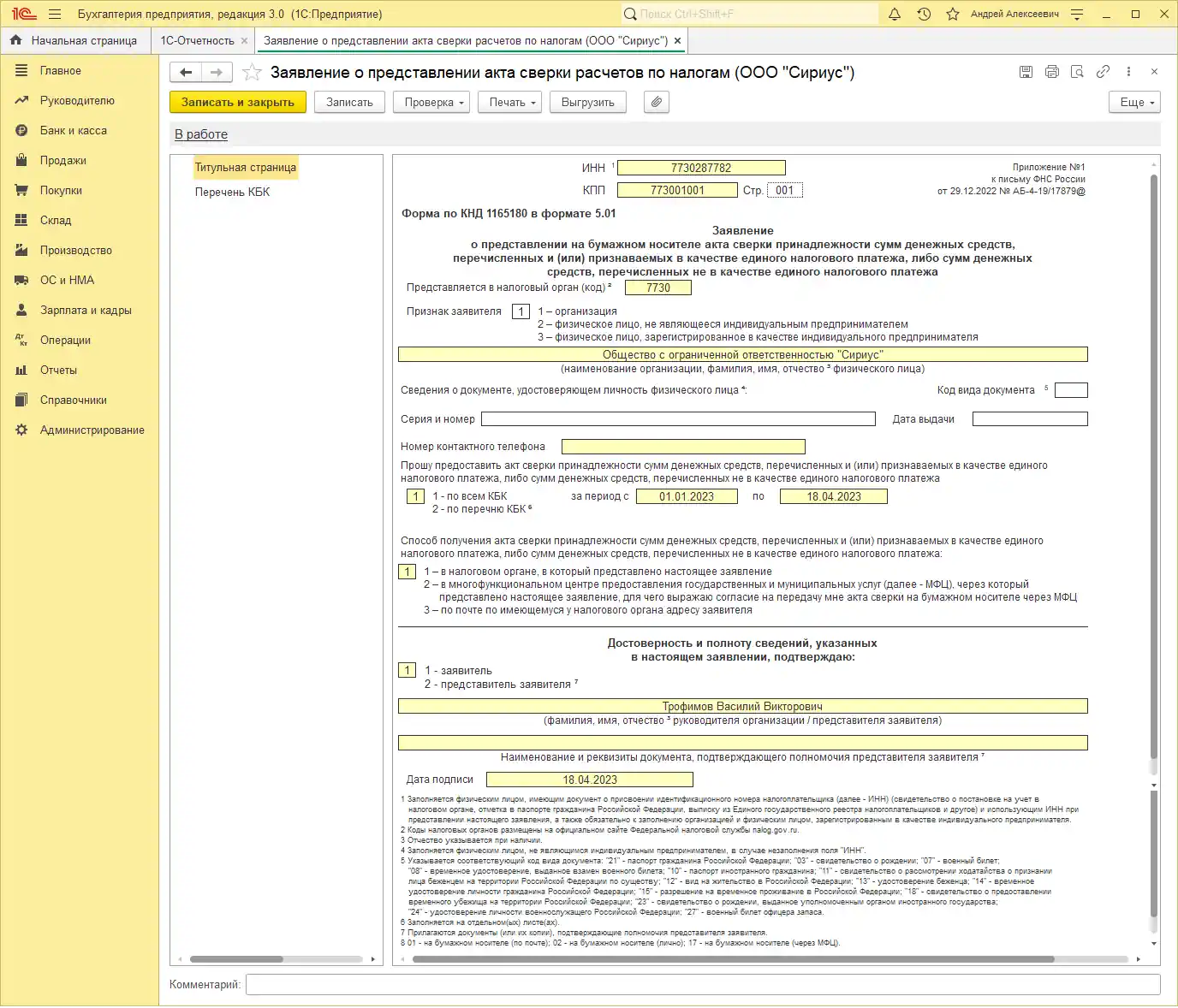This screenshot has width=1178, height=1008.
Task: Open Руководителю section
Action: tap(79, 101)
